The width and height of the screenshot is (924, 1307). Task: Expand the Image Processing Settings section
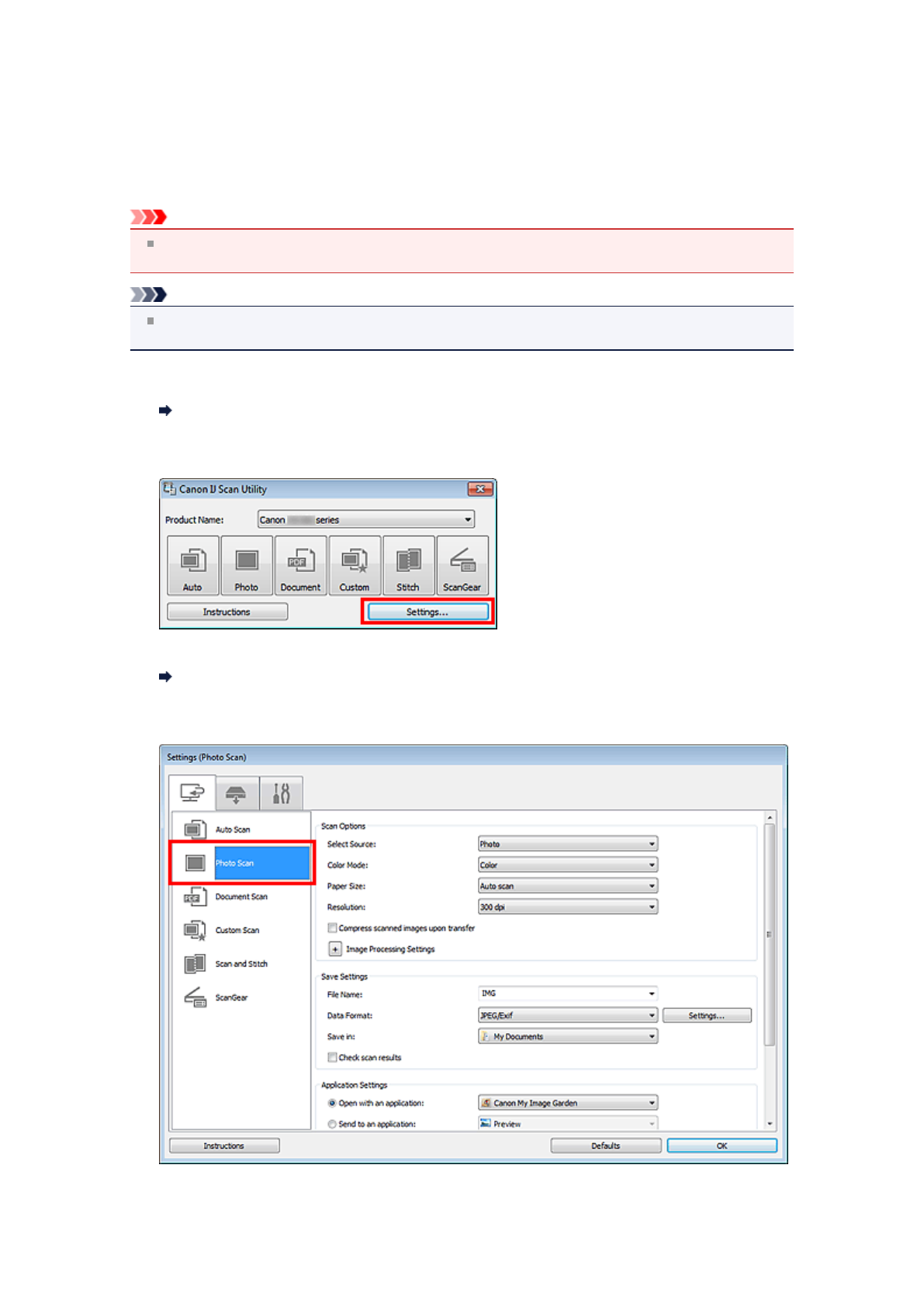point(335,949)
